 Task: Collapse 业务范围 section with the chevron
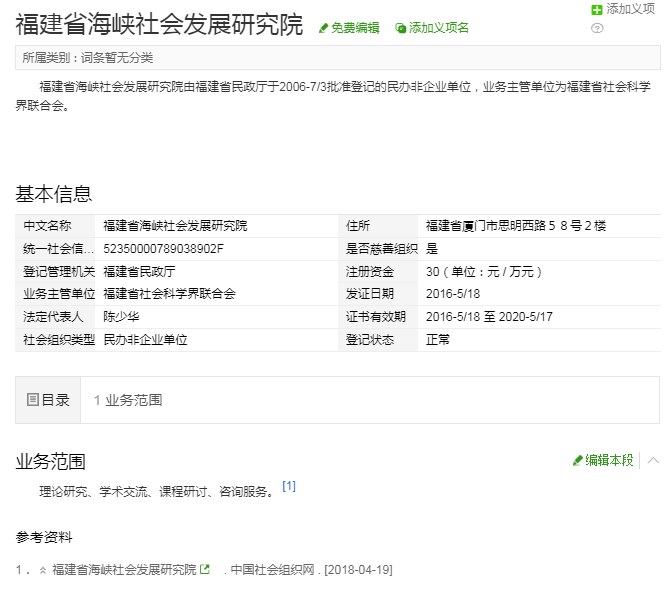point(653,460)
